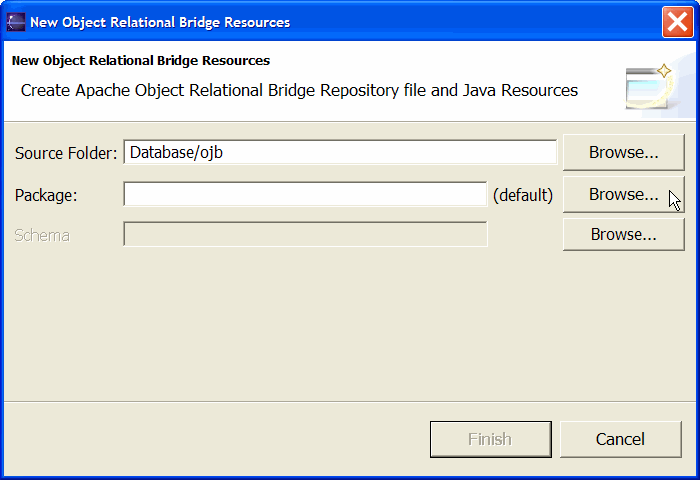Open the Browse dialog for Package
This screenshot has width=700, height=480.
click(x=624, y=194)
